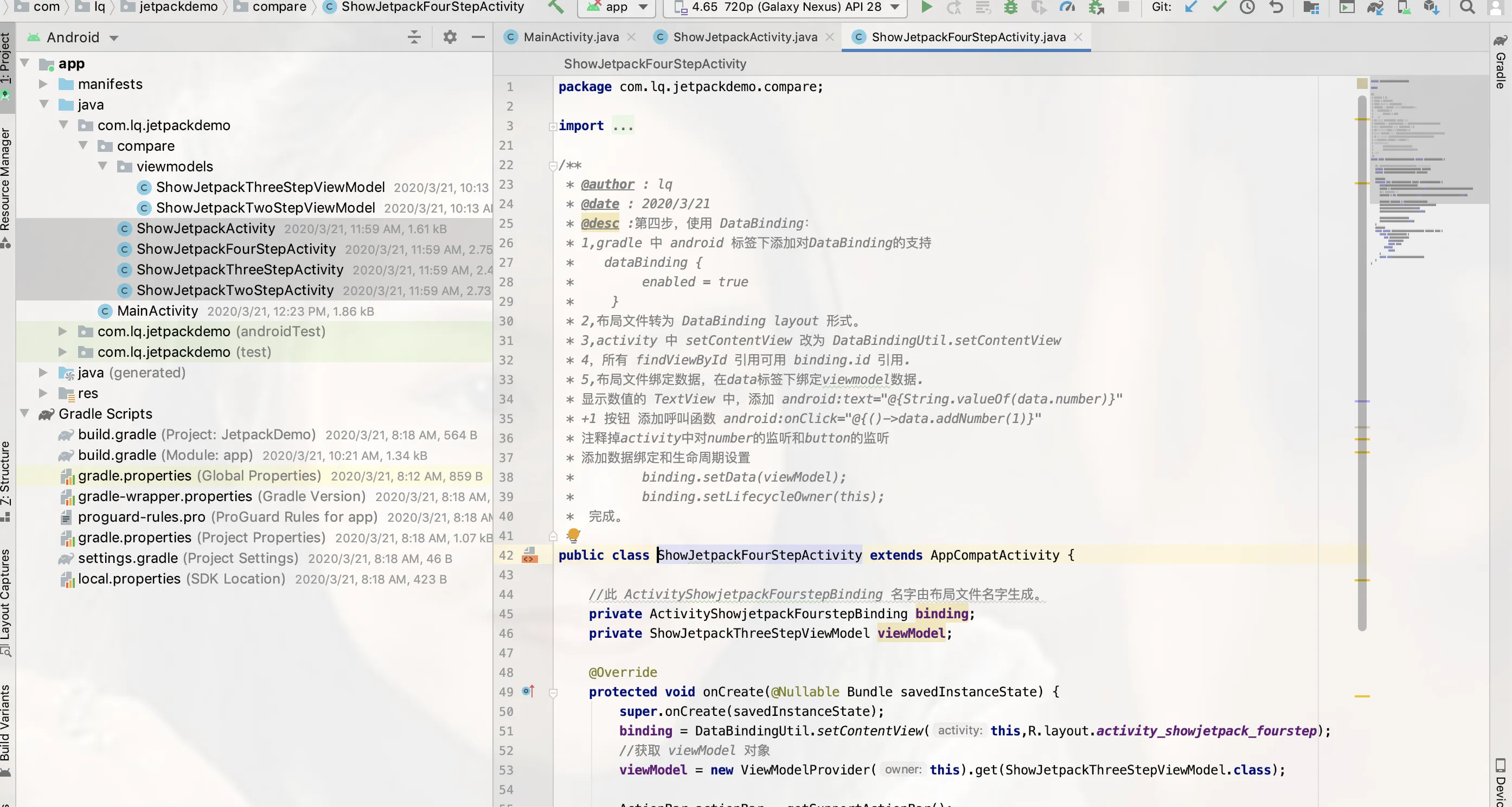Open Project Structure icon in toolbar
The width and height of the screenshot is (1512, 807).
click(1311, 7)
